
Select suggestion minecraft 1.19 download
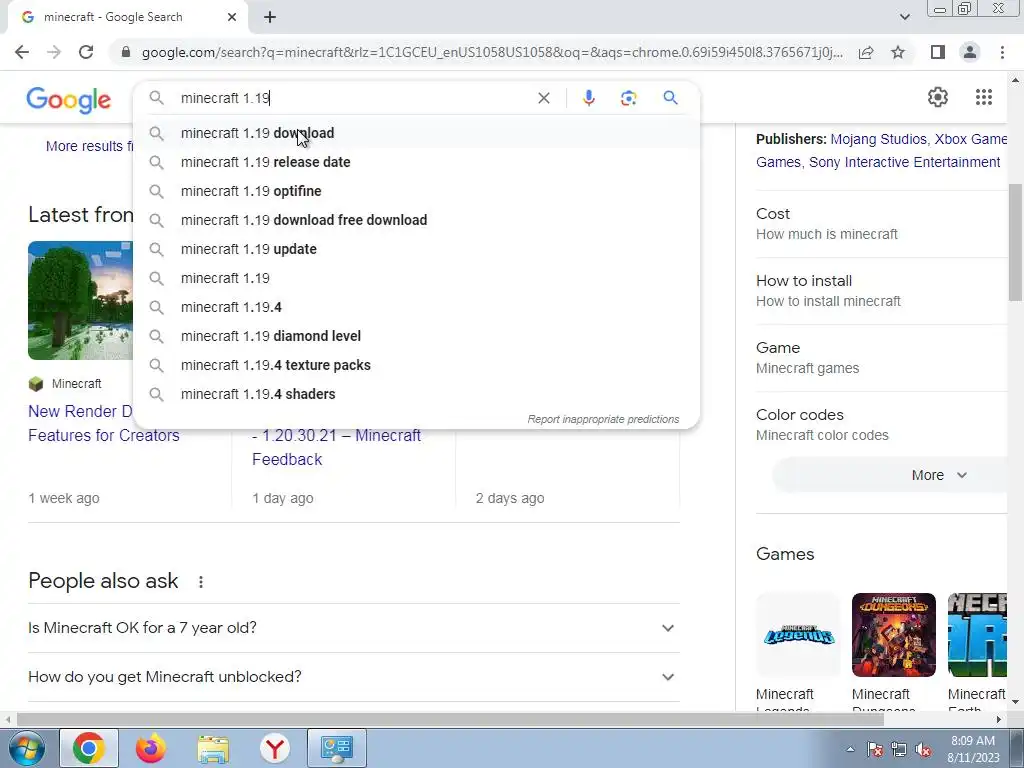417,133
